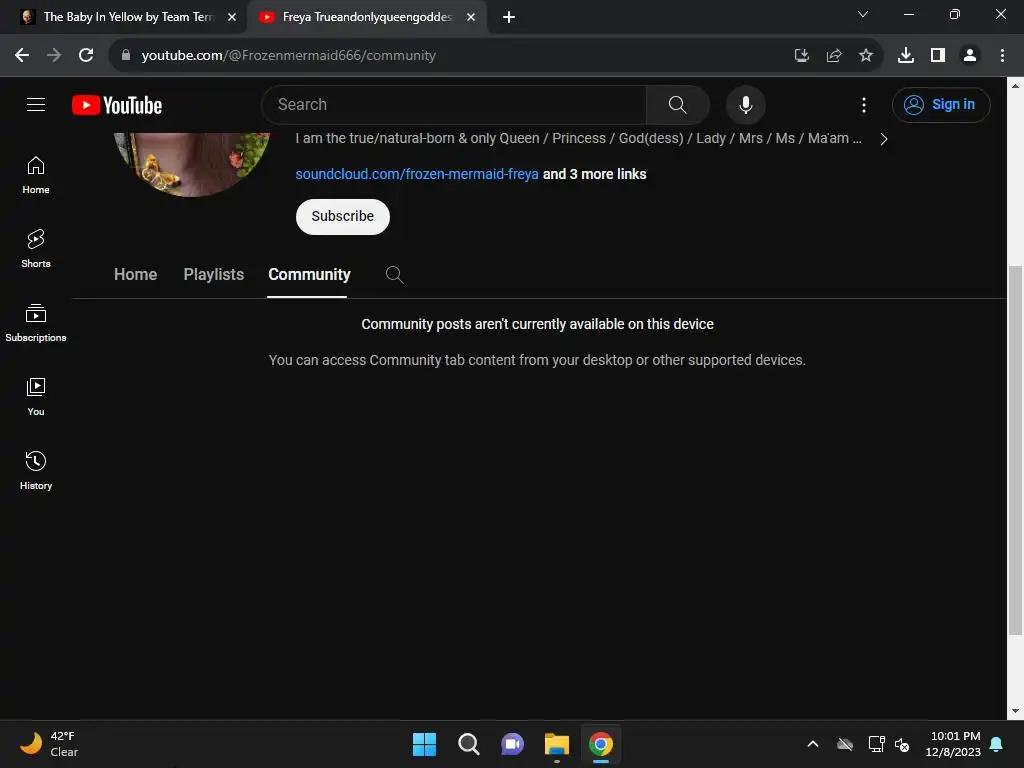Bookmark this page with the star
The height and width of the screenshot is (768, 1024).
coord(865,56)
